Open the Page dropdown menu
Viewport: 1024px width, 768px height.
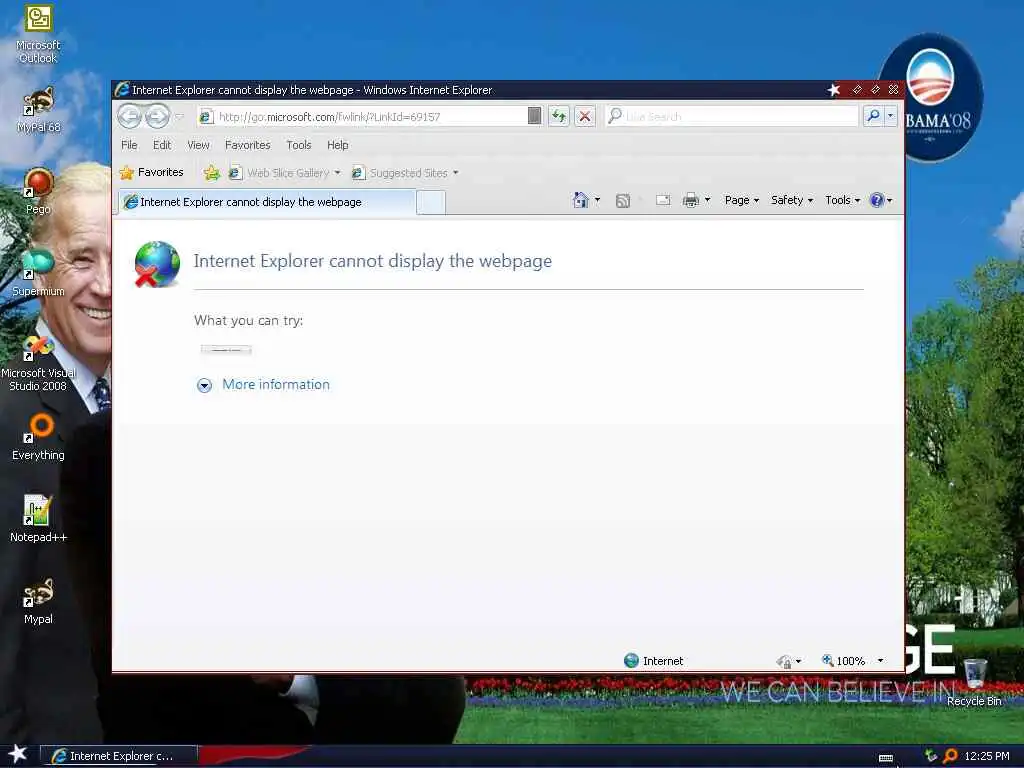point(742,200)
